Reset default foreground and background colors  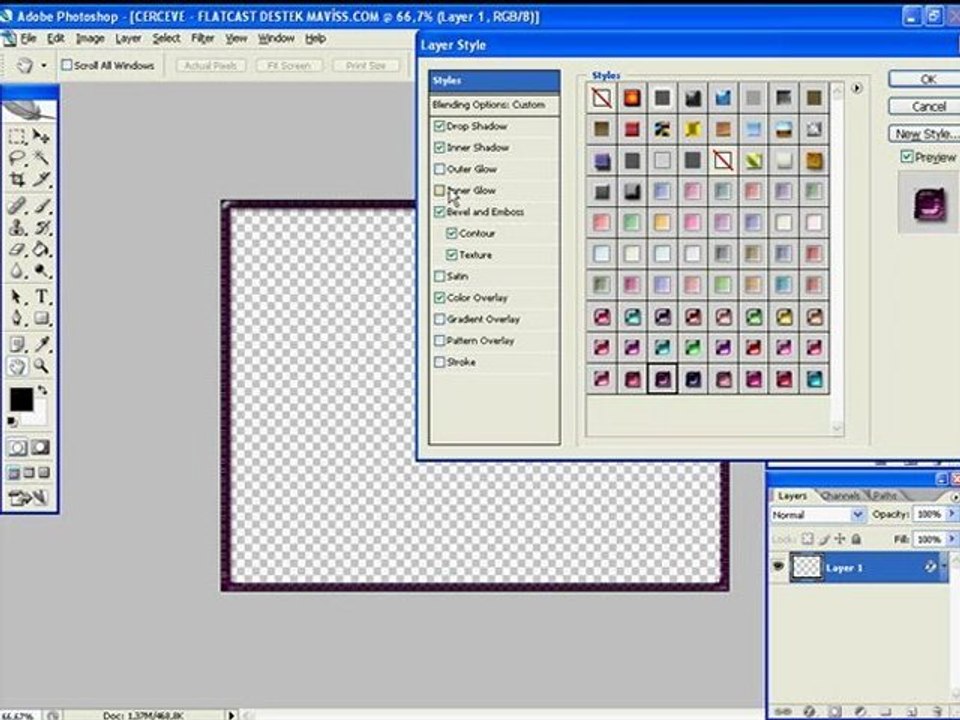click(x=12, y=421)
